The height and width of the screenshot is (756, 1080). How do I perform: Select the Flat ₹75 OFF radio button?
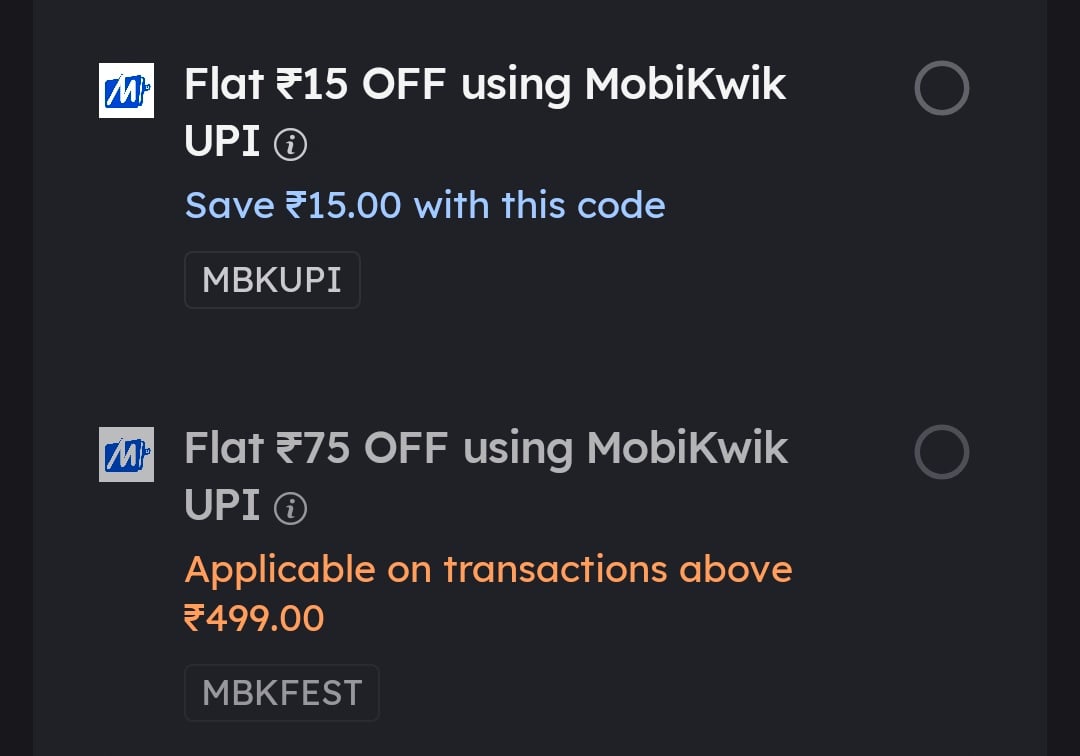942,452
